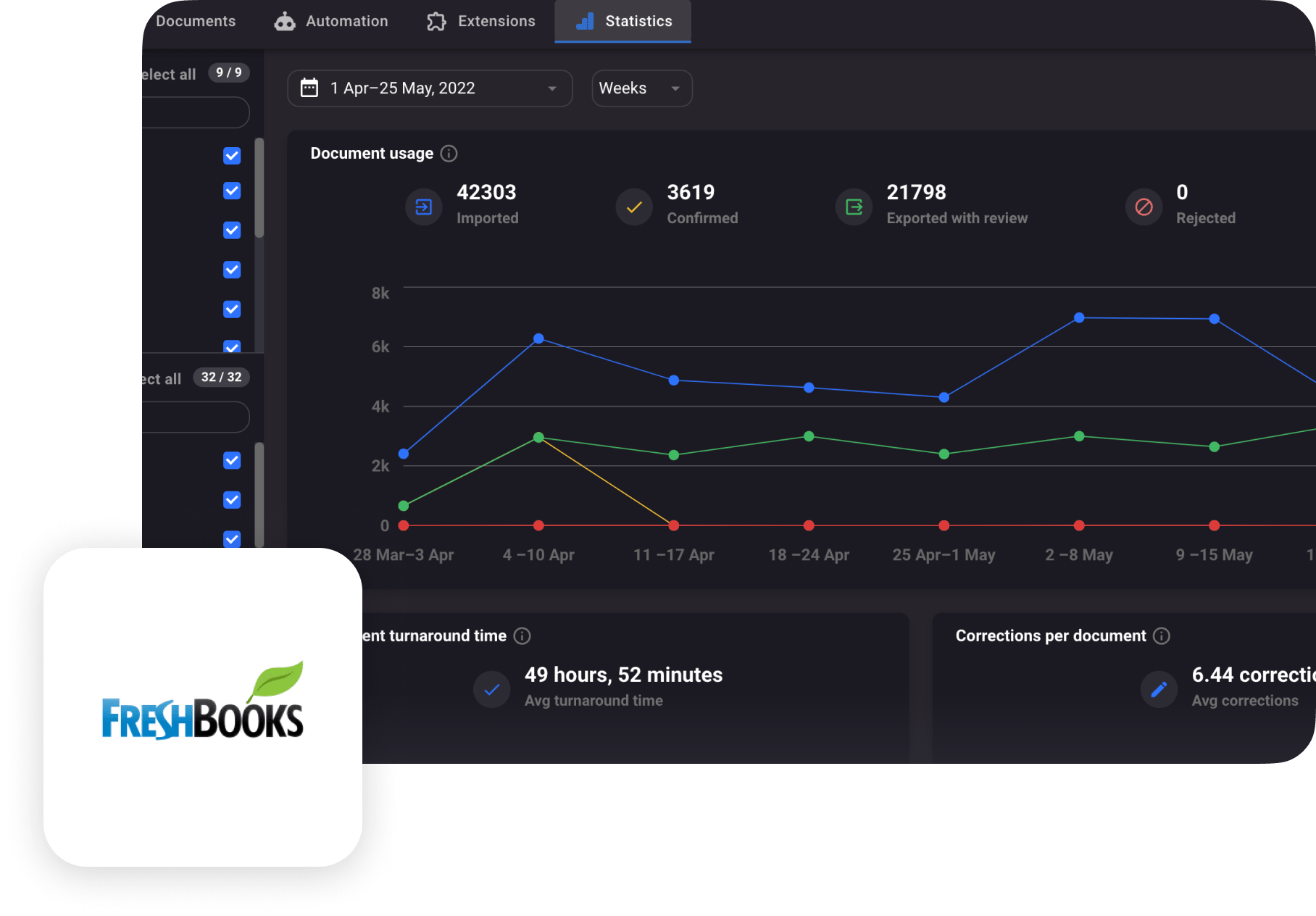Click the green data point for 28 Mar–3 Apr
The width and height of the screenshot is (1316, 916).
[x=404, y=506]
